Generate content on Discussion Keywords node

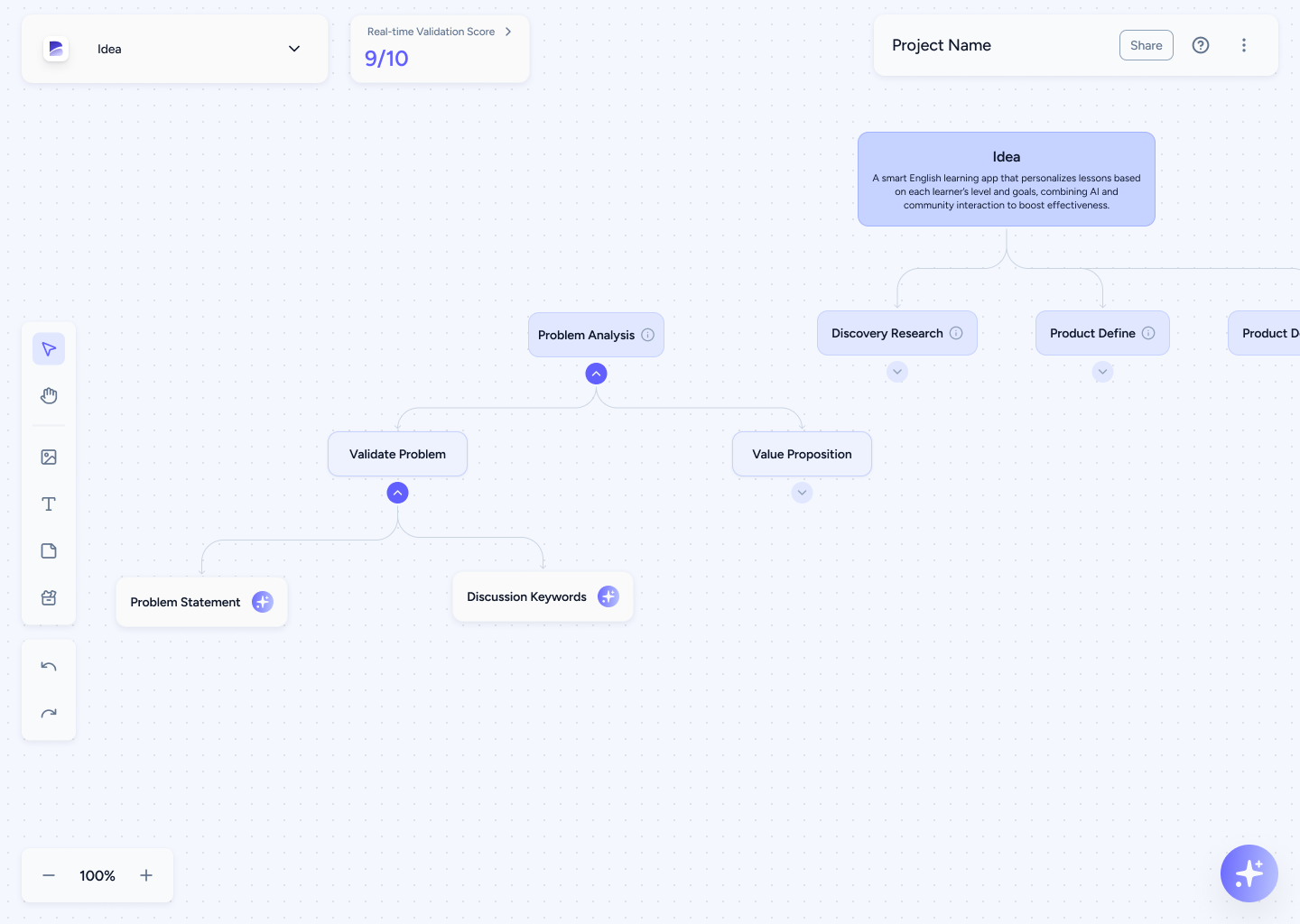click(x=608, y=596)
